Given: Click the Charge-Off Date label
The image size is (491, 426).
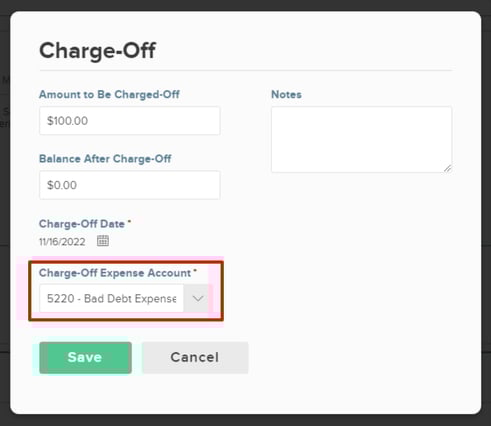Looking at the screenshot, I should [x=82, y=224].
